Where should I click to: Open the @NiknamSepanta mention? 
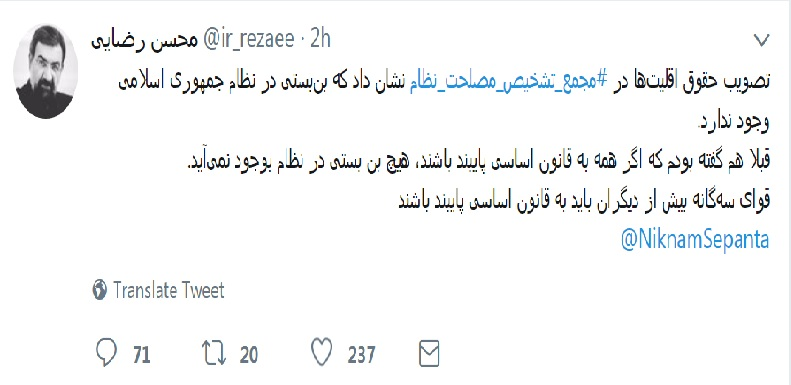click(x=695, y=241)
